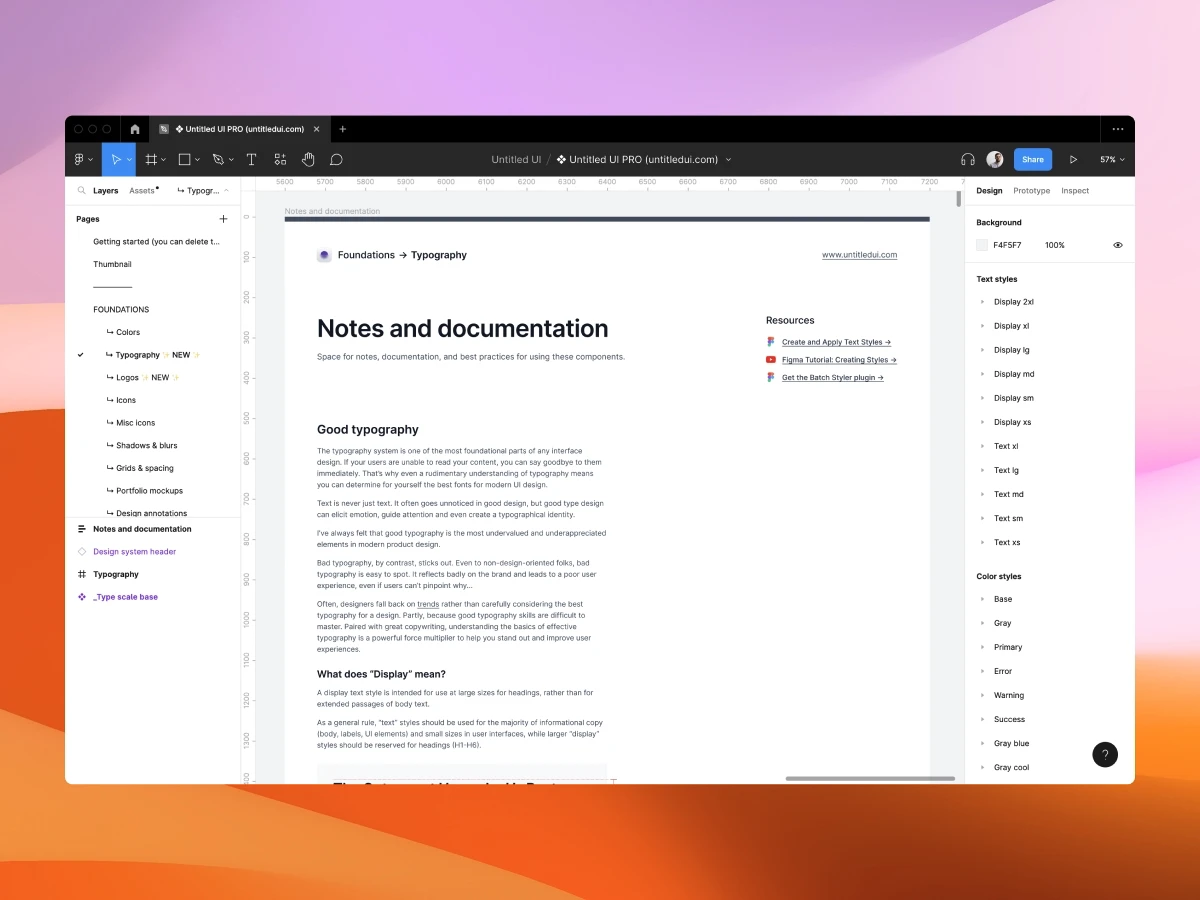Open the zoom level dropdown

pos(1112,159)
